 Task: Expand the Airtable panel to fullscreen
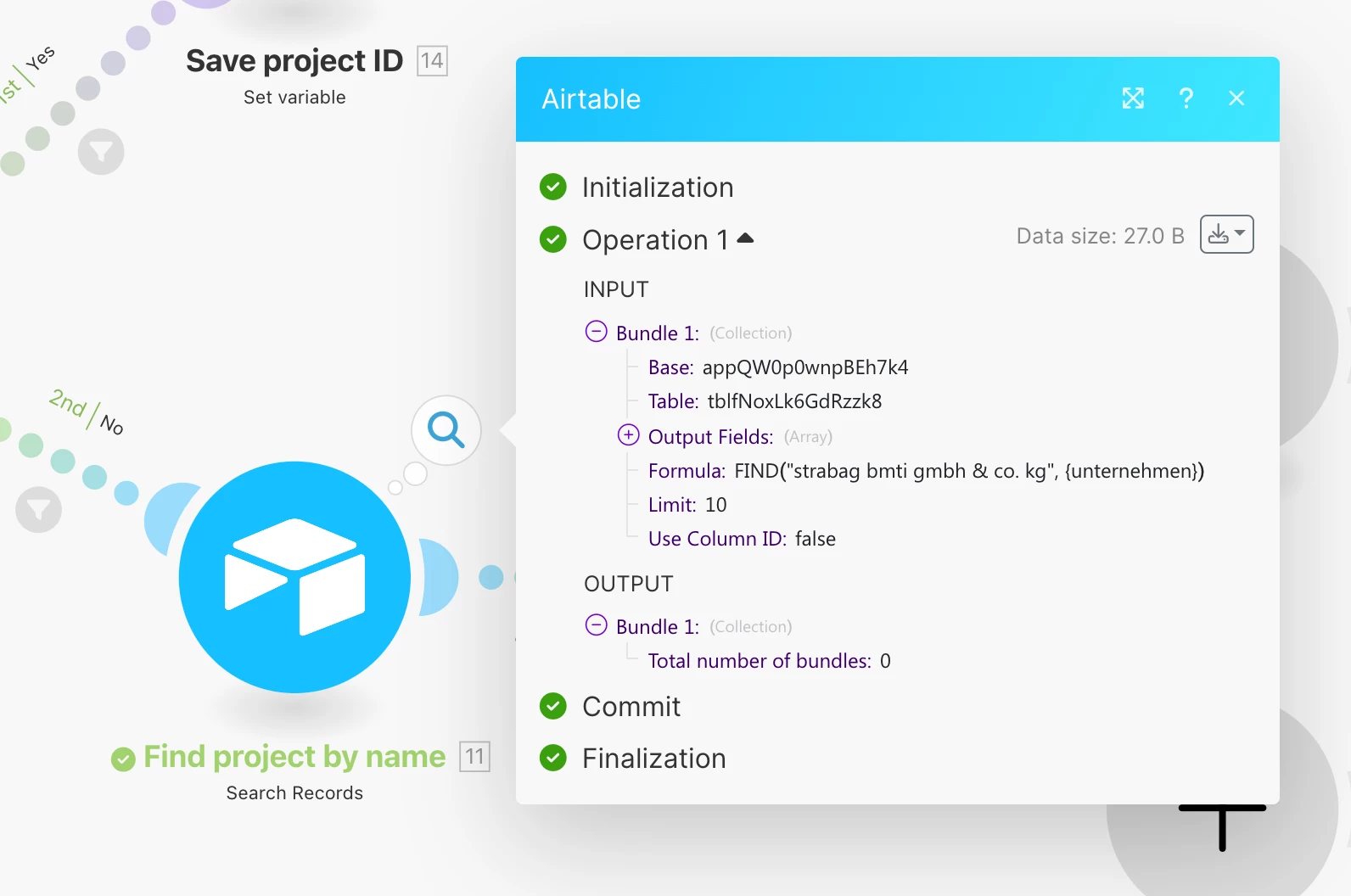(x=1133, y=98)
